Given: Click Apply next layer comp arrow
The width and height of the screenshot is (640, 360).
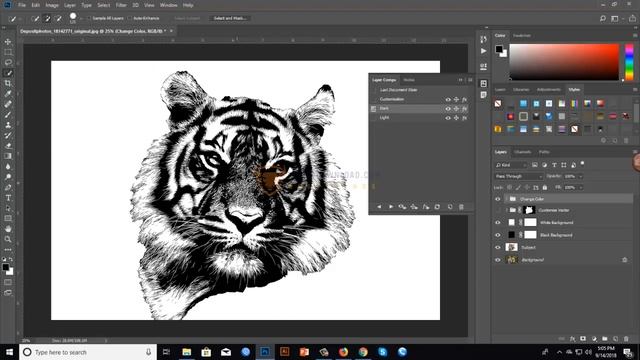Looking at the screenshot, I should [391, 207].
